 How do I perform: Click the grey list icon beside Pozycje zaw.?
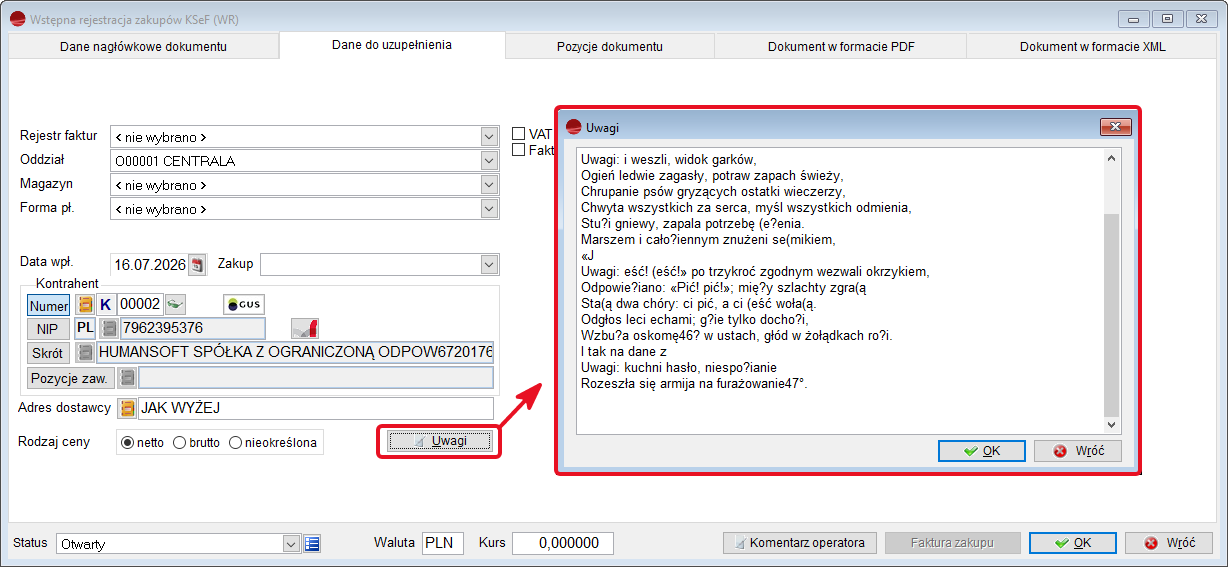(x=127, y=377)
